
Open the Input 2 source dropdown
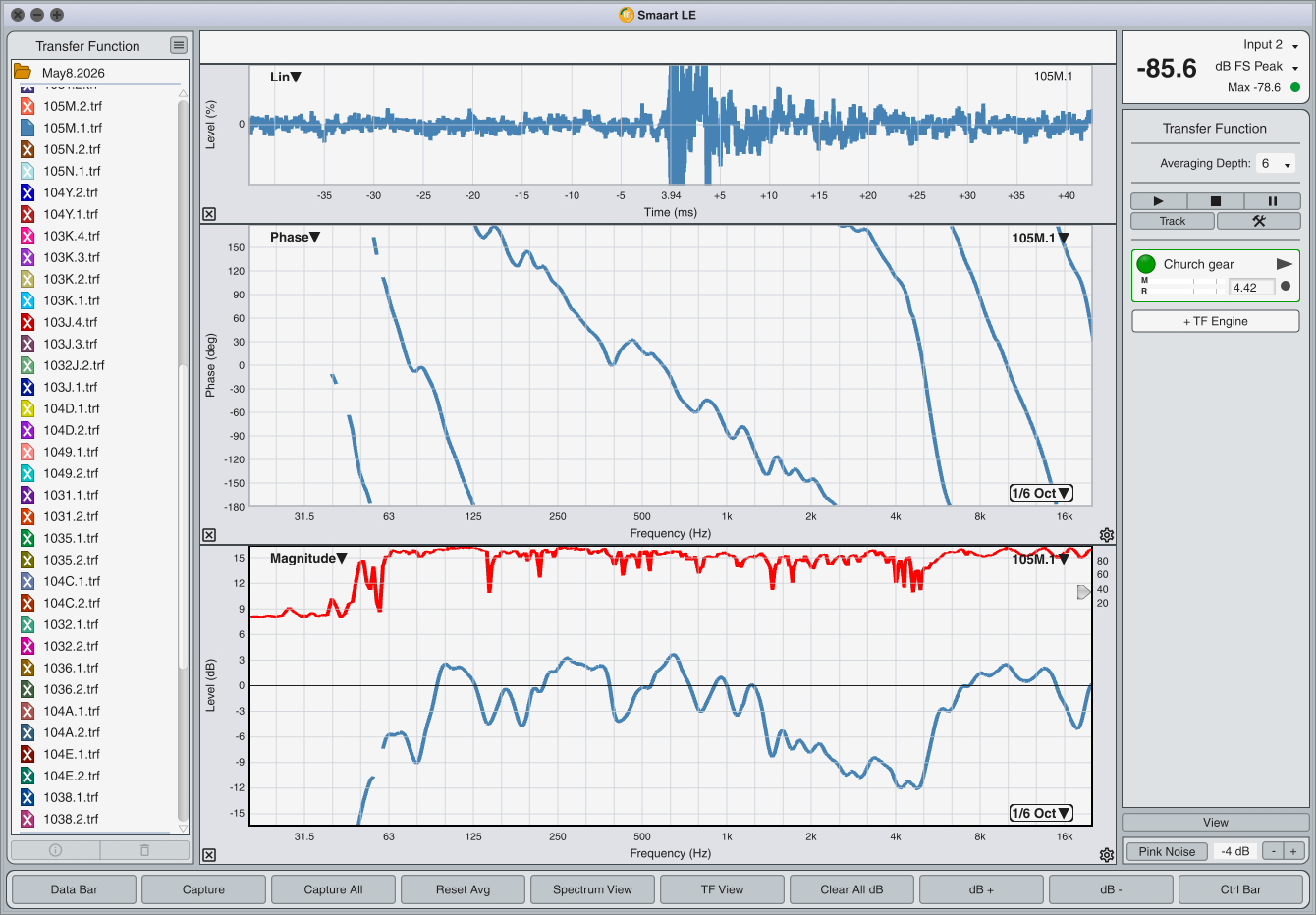click(1271, 45)
